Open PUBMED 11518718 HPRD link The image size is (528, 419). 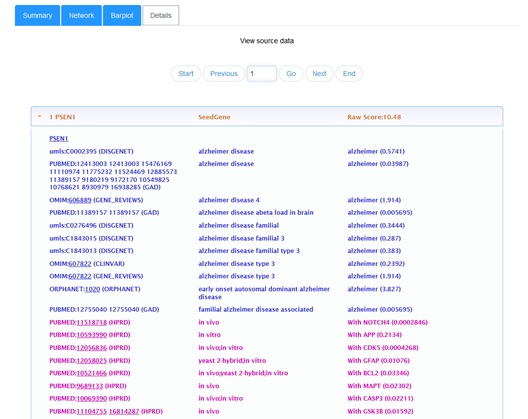click(92, 322)
